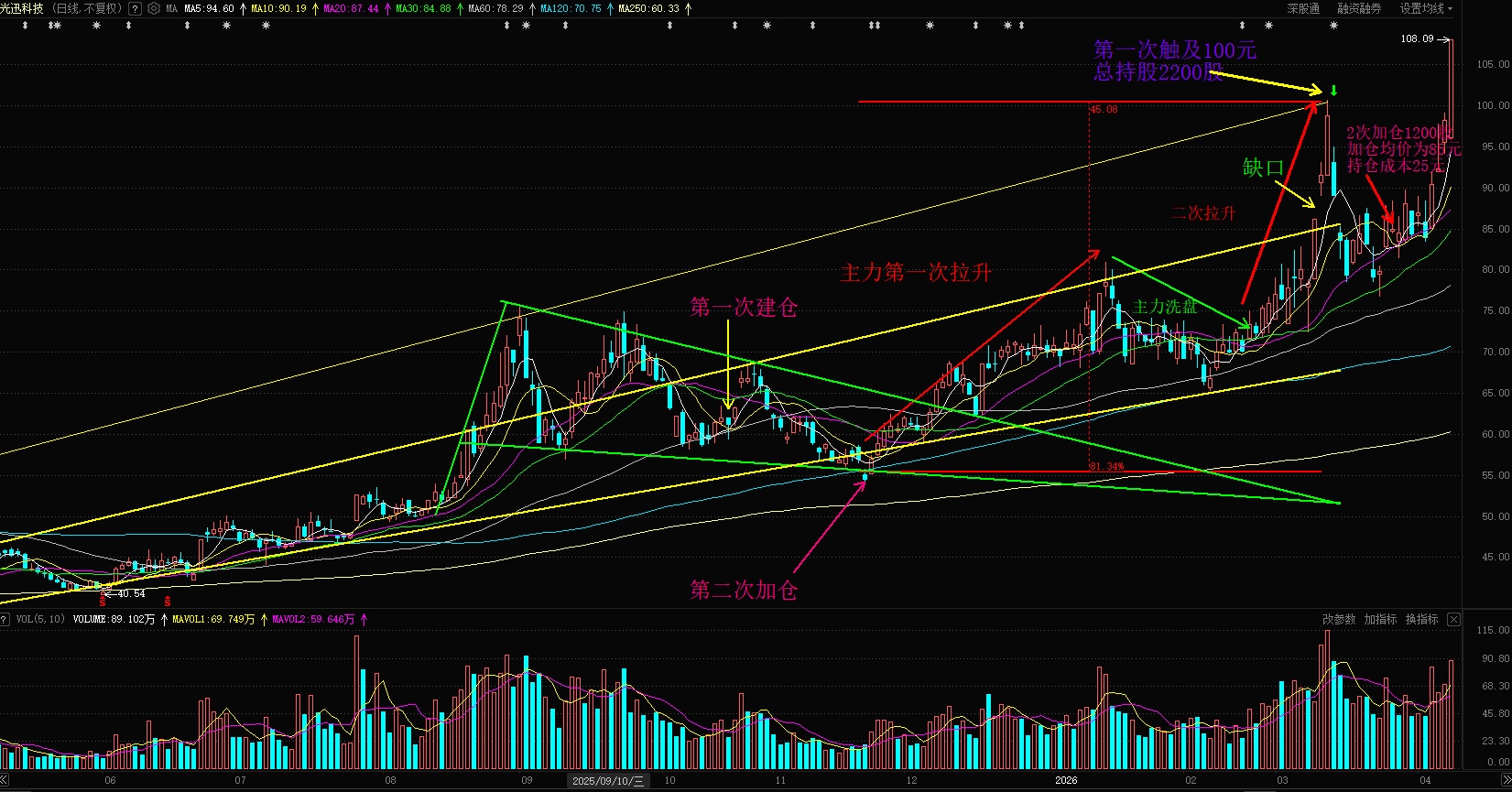Click the red S marker near 40.54

tap(103, 602)
